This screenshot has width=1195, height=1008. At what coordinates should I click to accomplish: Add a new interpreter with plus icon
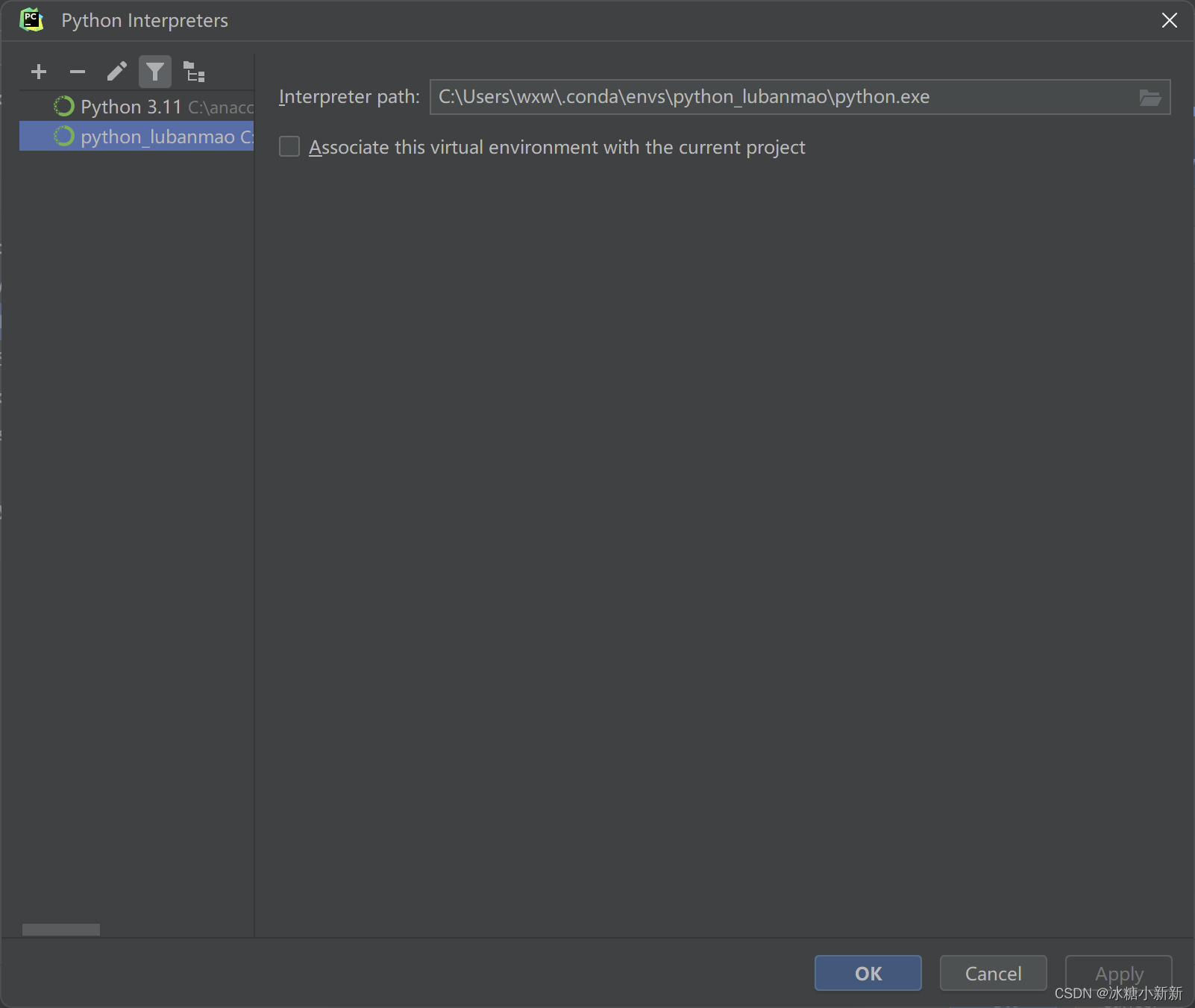coord(39,72)
